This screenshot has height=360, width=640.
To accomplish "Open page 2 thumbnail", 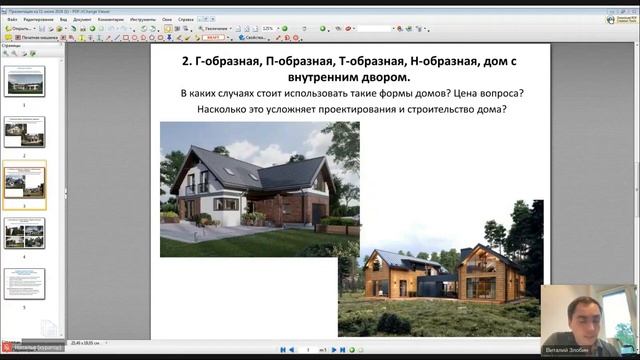I will [x=24, y=132].
